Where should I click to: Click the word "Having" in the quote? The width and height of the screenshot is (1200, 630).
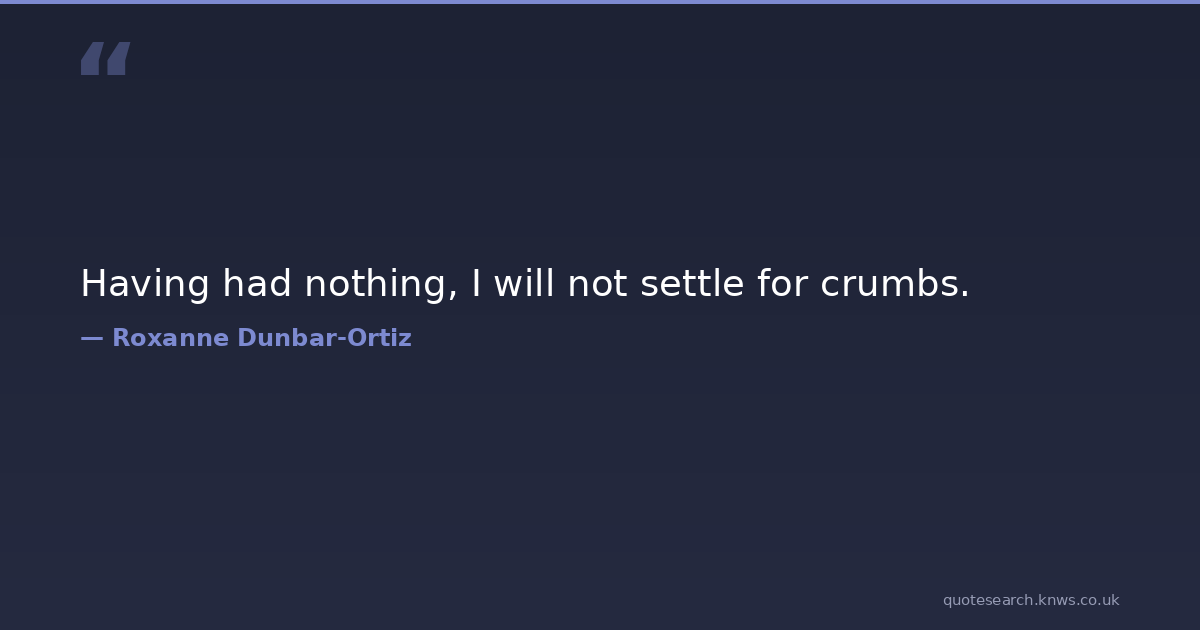pos(145,284)
